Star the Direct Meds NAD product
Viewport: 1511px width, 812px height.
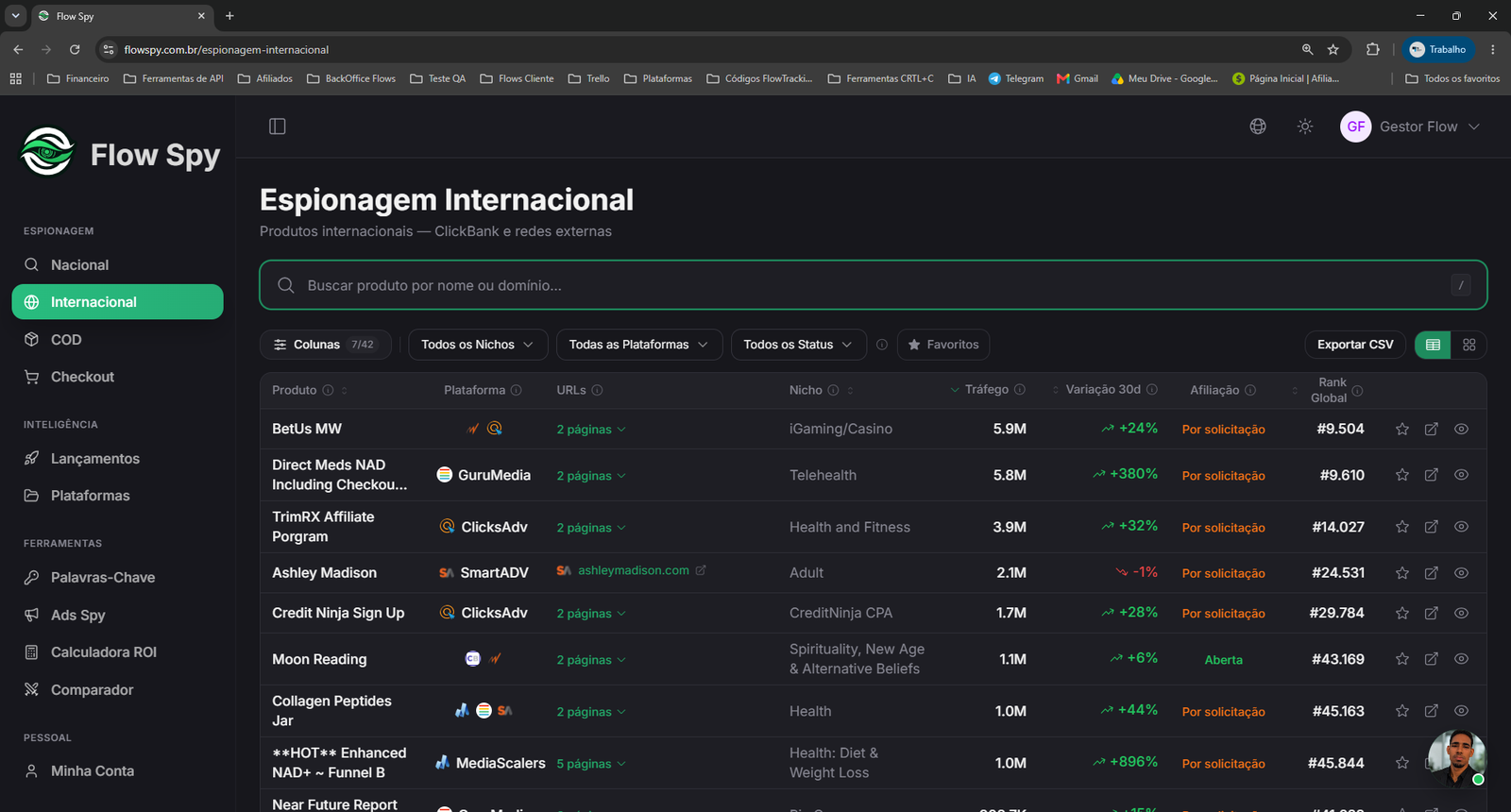[x=1402, y=475]
